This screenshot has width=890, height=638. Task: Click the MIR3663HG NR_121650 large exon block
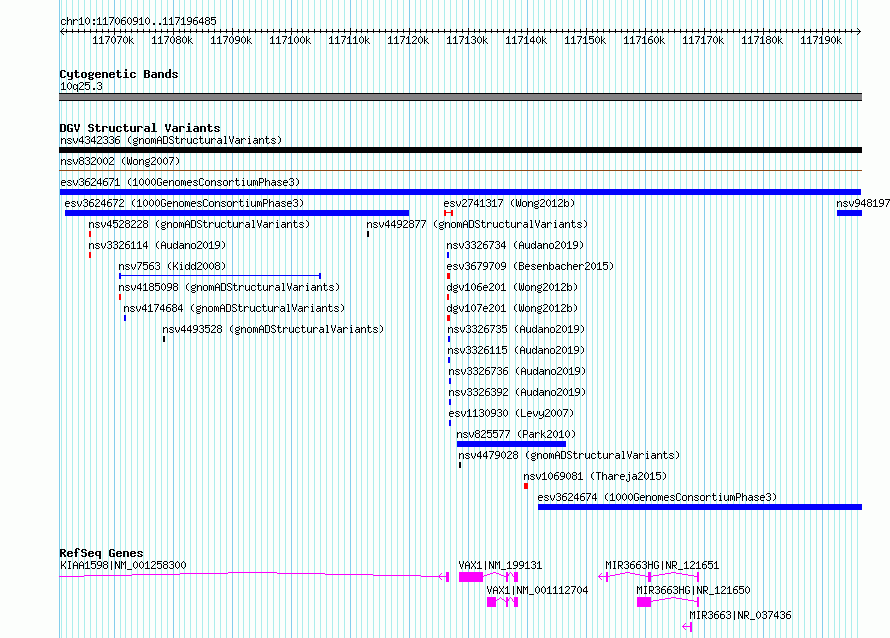point(644,602)
